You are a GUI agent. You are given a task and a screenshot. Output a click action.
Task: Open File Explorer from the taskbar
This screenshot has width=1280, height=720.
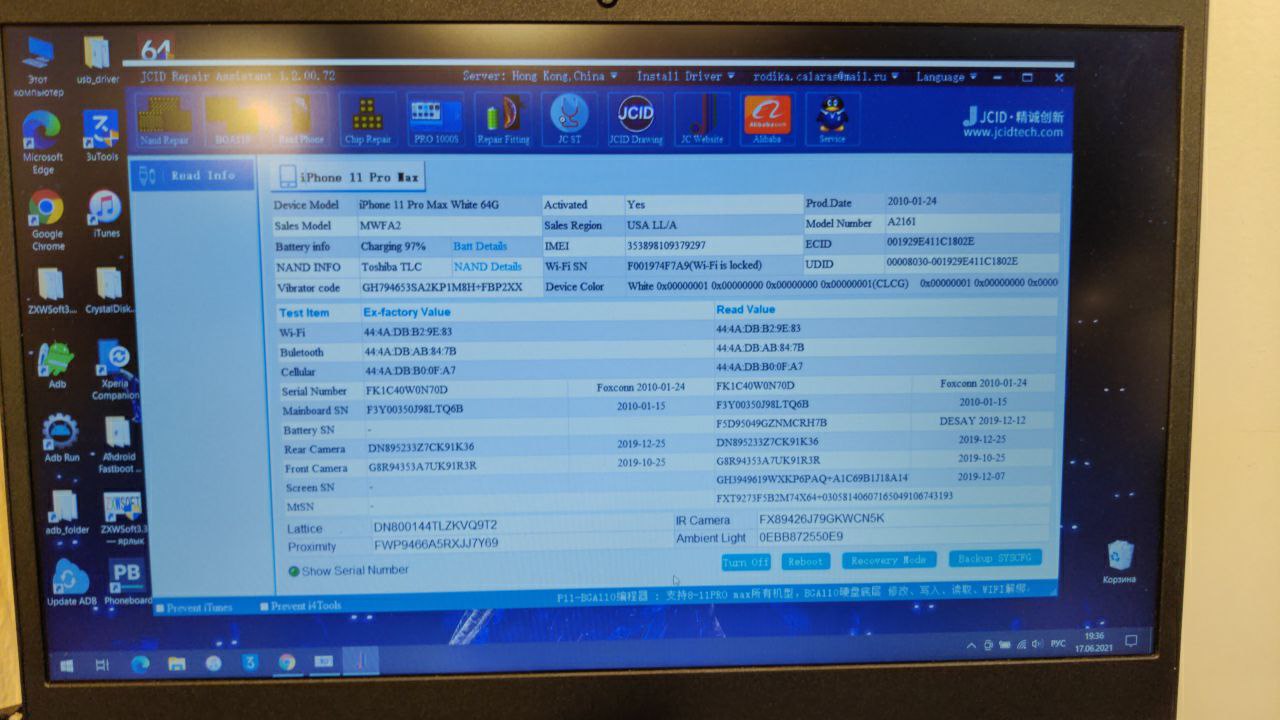pyautogui.click(x=176, y=664)
